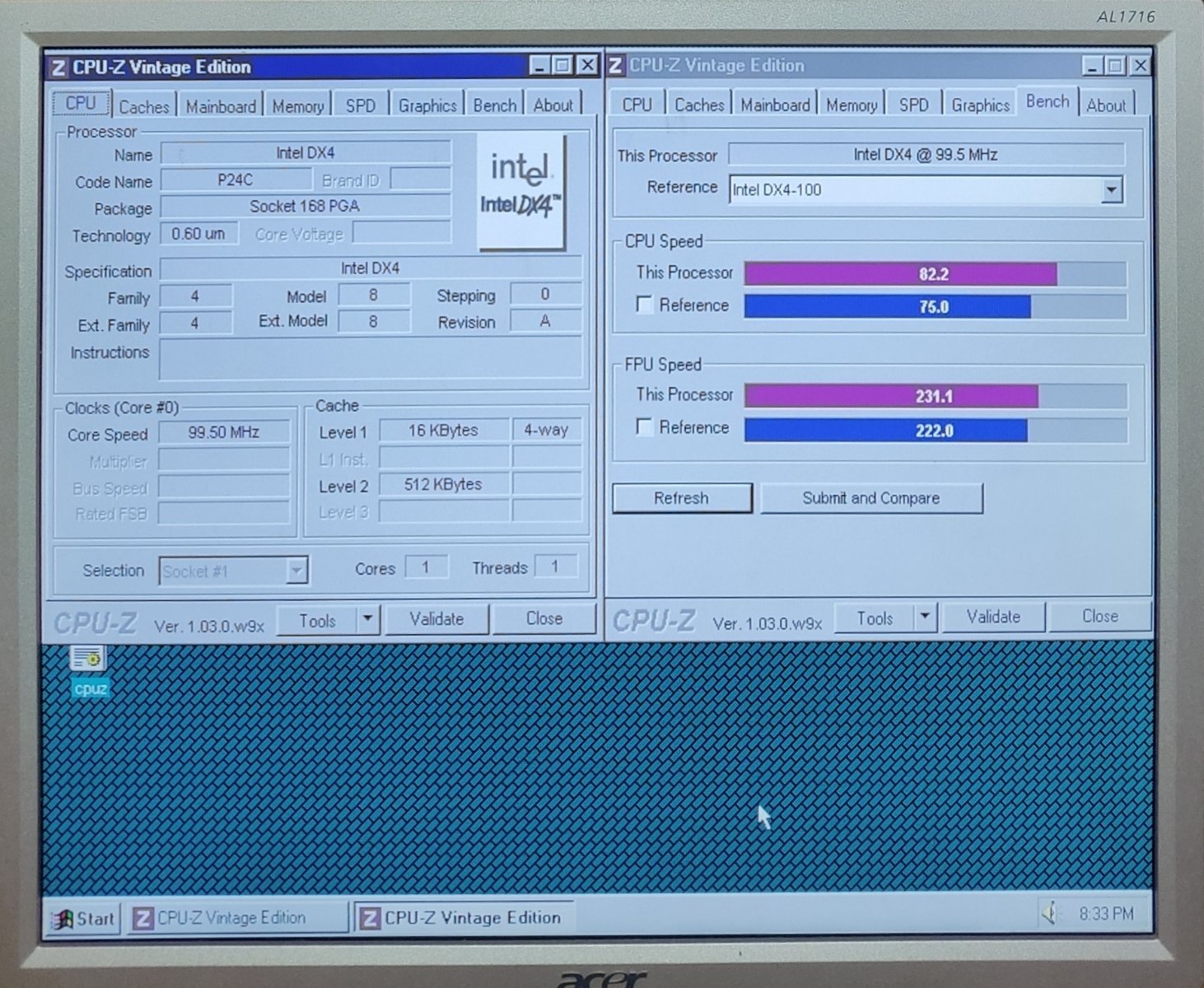Open the Mainboard tab in left window
The image size is (1204, 988).
click(221, 107)
